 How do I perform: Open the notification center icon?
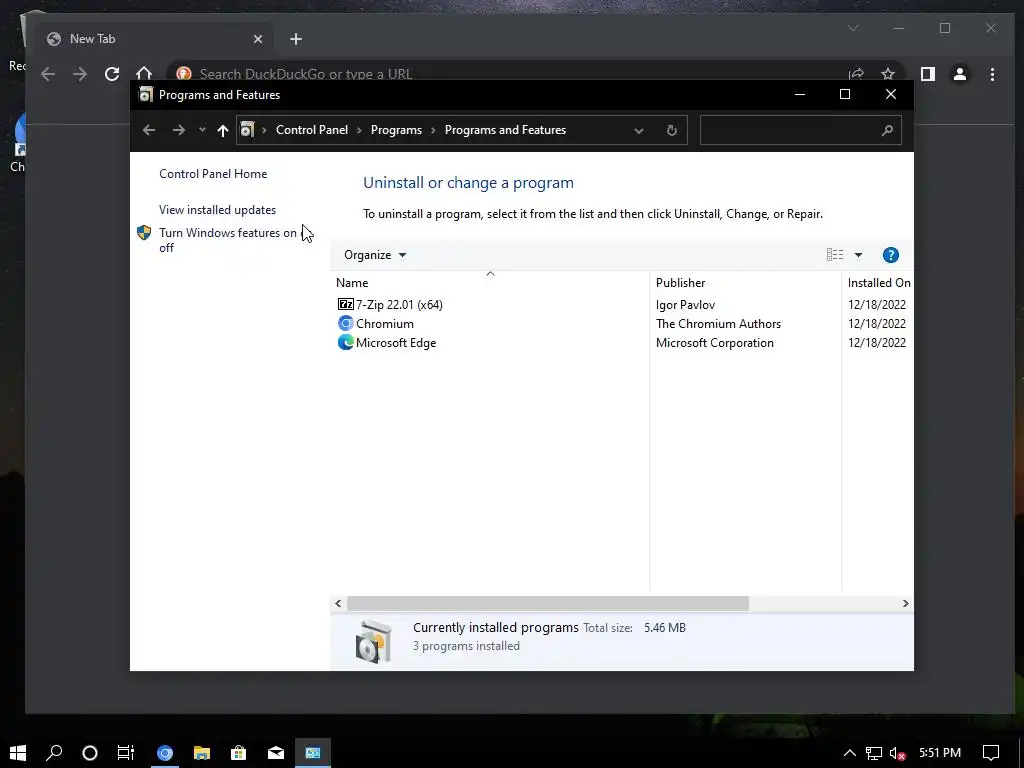click(991, 753)
